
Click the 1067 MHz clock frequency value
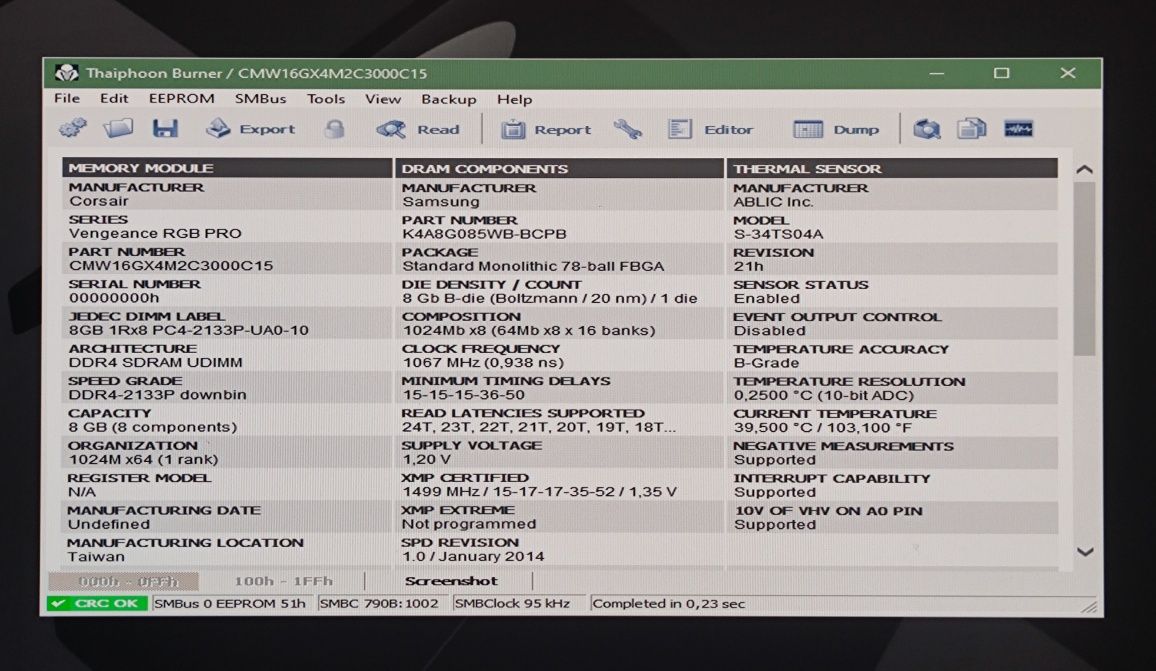point(482,363)
